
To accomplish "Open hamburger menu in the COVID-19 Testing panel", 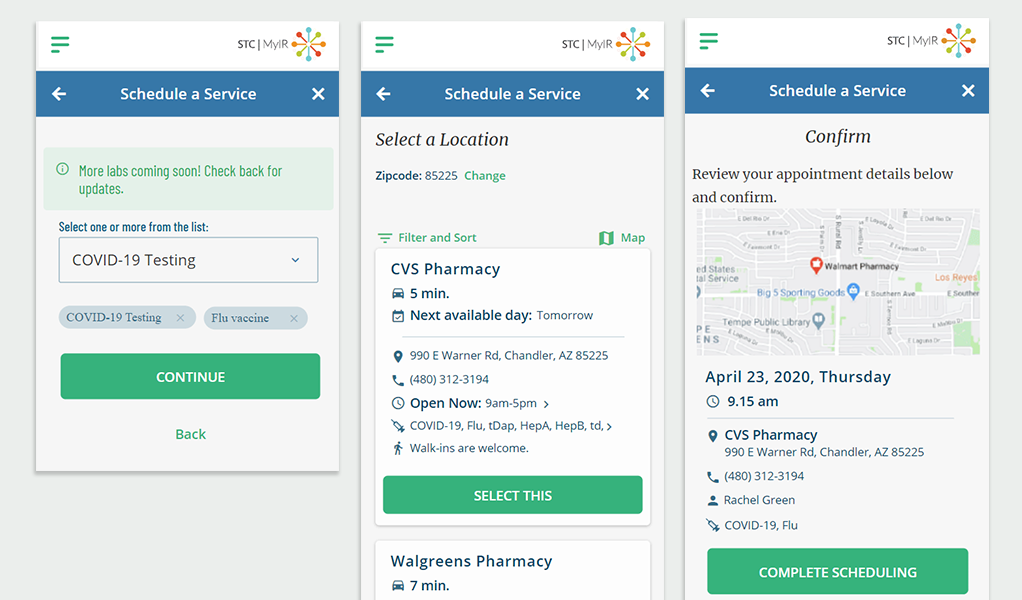I will [x=60, y=44].
